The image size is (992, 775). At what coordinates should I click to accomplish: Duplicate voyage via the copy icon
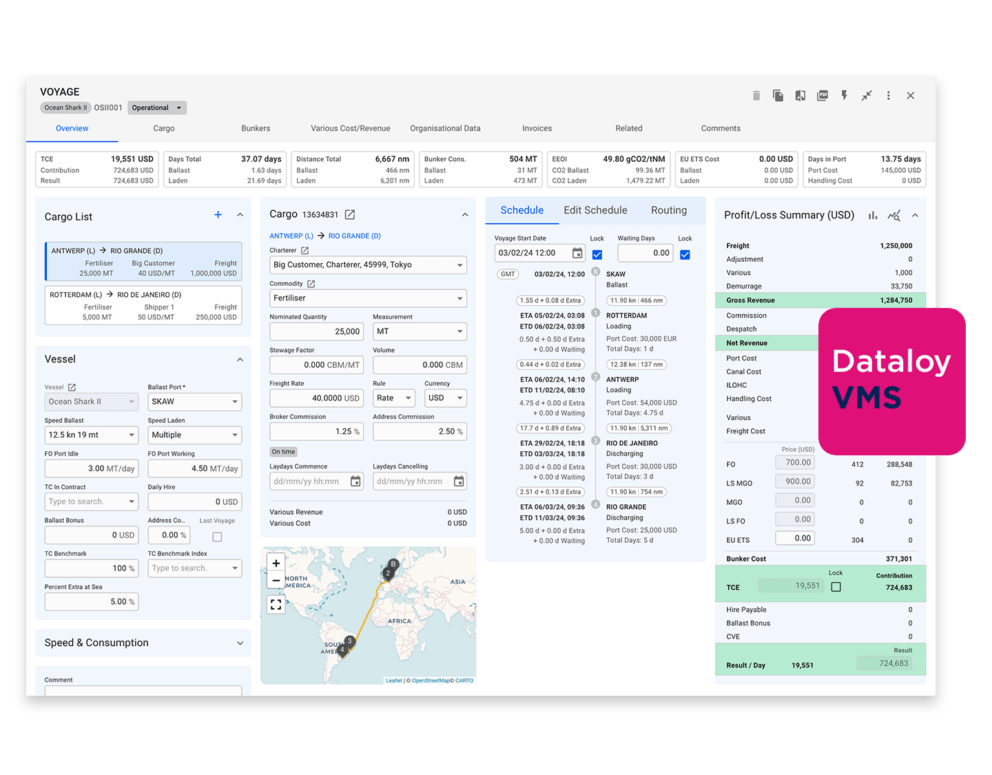point(779,95)
